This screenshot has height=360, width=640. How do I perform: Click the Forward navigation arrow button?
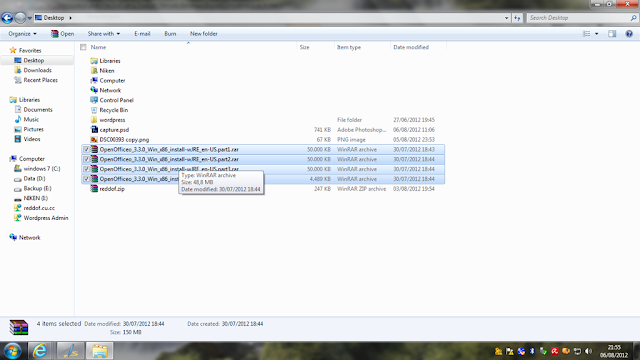coord(20,18)
